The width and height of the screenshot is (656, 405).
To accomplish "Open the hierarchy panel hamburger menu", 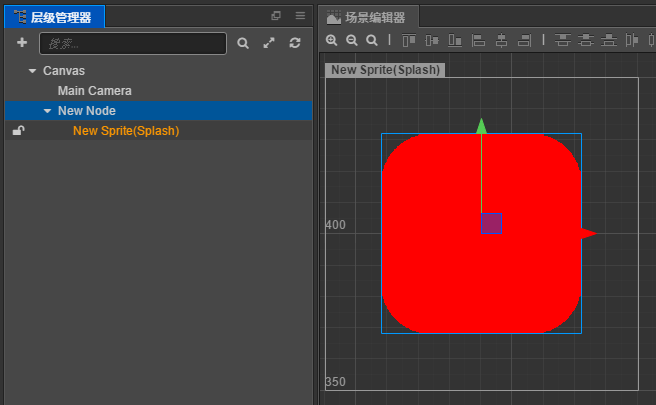I will [x=300, y=16].
